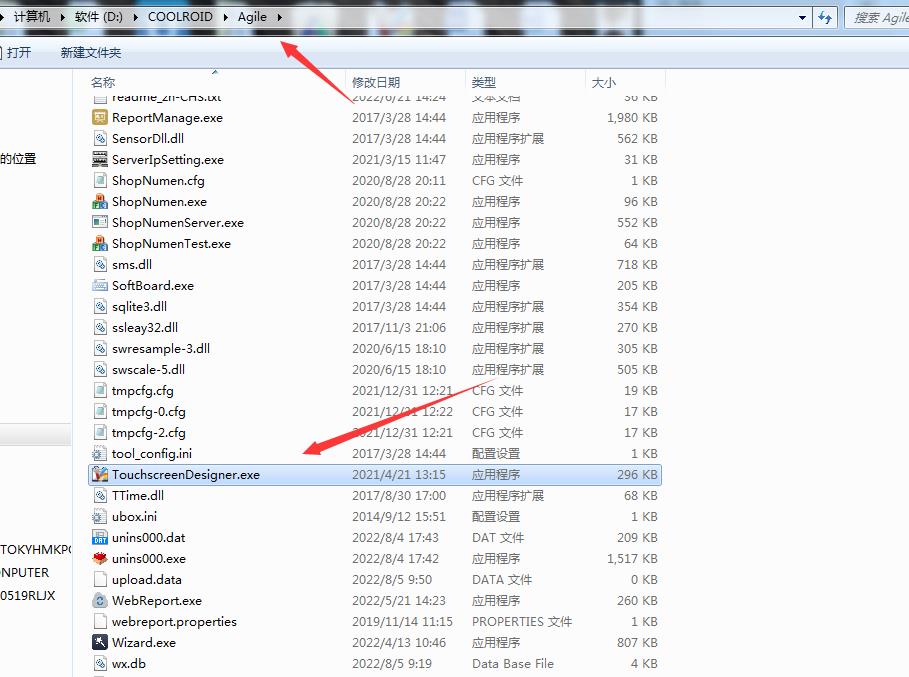Go to COOLROID folder breadcrumb
The height and width of the screenshot is (677, 909).
pyautogui.click(x=180, y=17)
